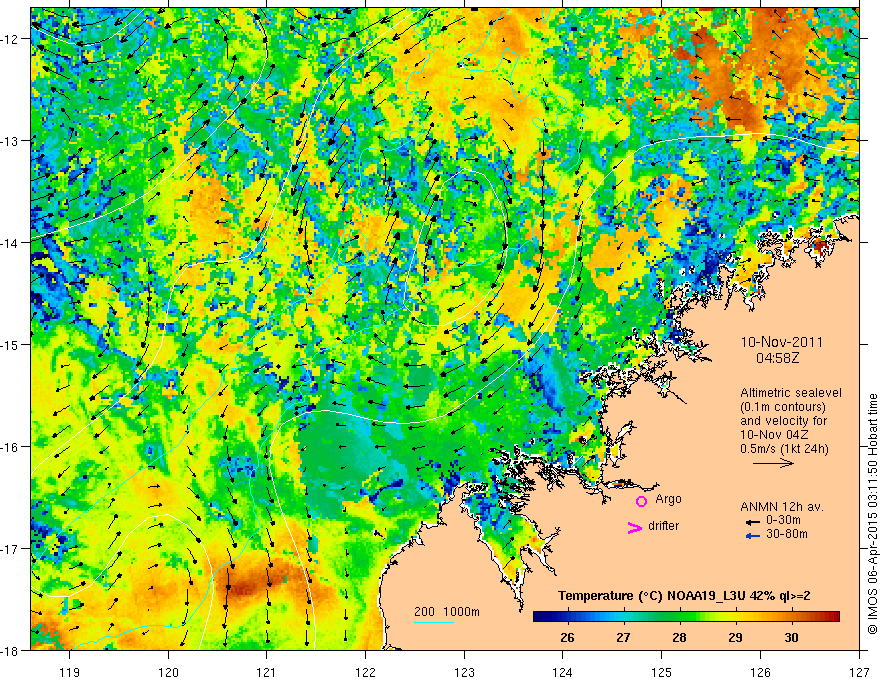The width and height of the screenshot is (880, 680).
Task: Click the Argo legend label
Action: 668,499
